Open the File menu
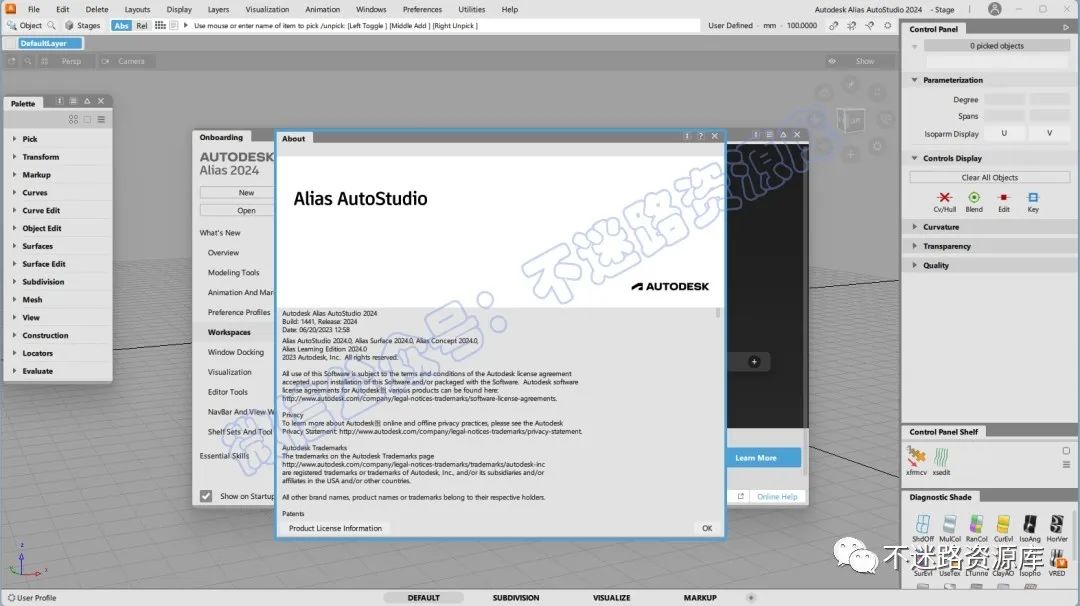This screenshot has height=606, width=1080. tap(34, 10)
